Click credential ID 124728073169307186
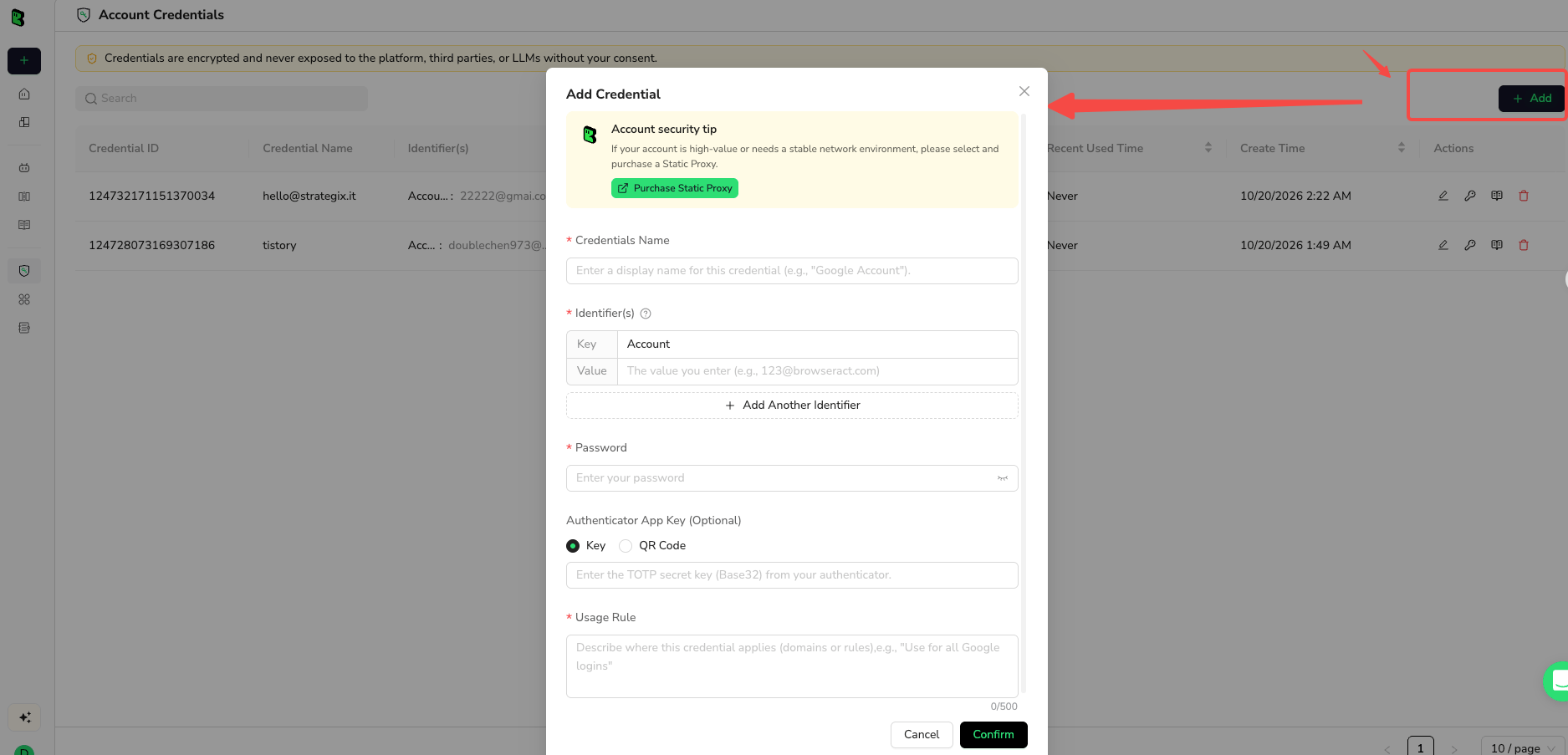 151,245
